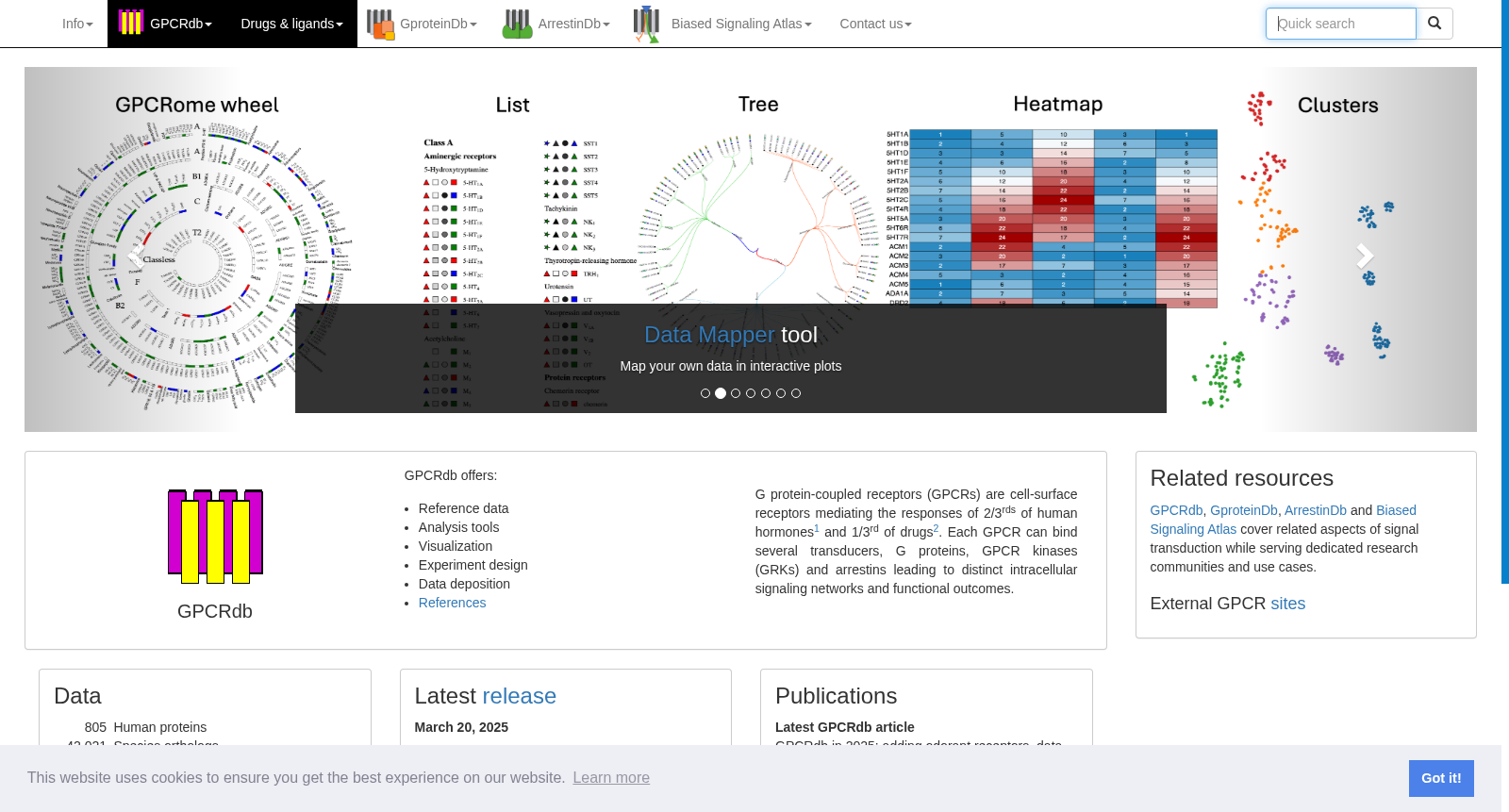
Task: Click the 'March 20, 2025' release date
Action: (x=461, y=727)
